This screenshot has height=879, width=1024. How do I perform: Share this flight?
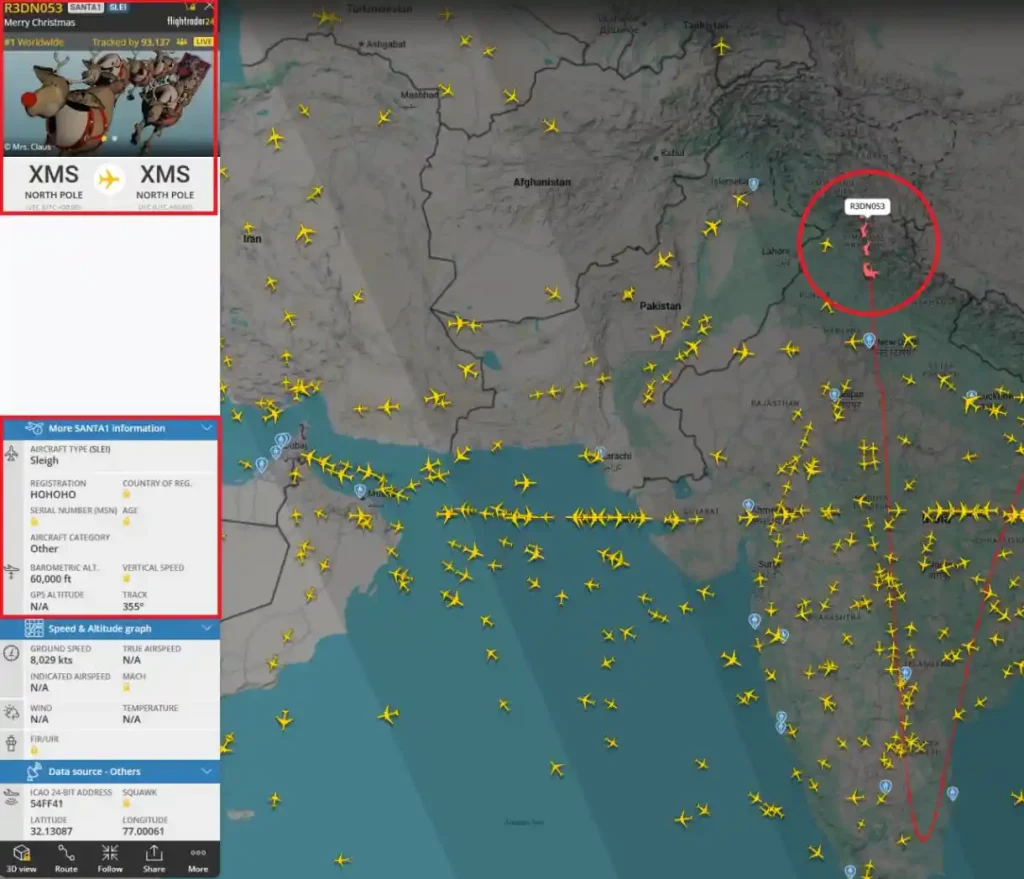[154, 857]
